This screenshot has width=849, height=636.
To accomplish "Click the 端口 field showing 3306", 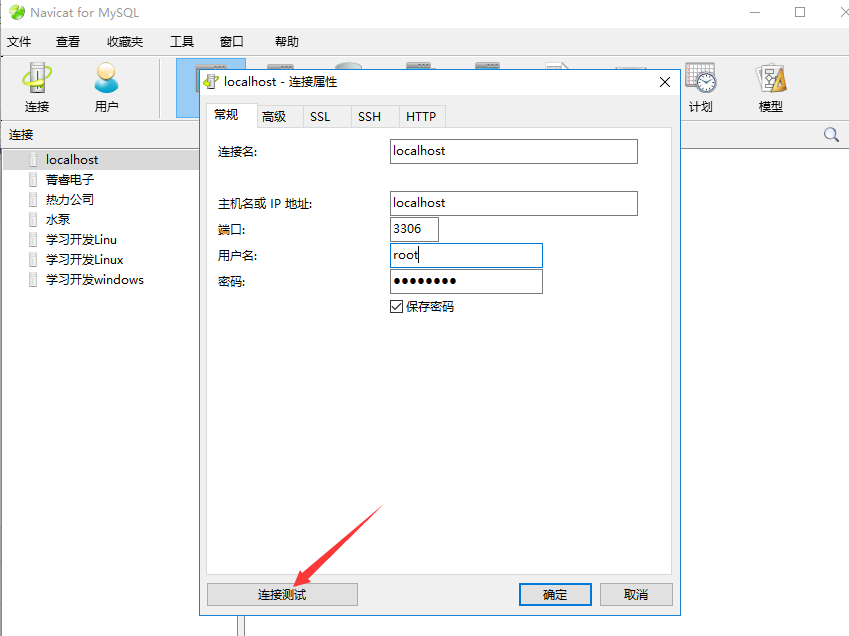I will (414, 230).
